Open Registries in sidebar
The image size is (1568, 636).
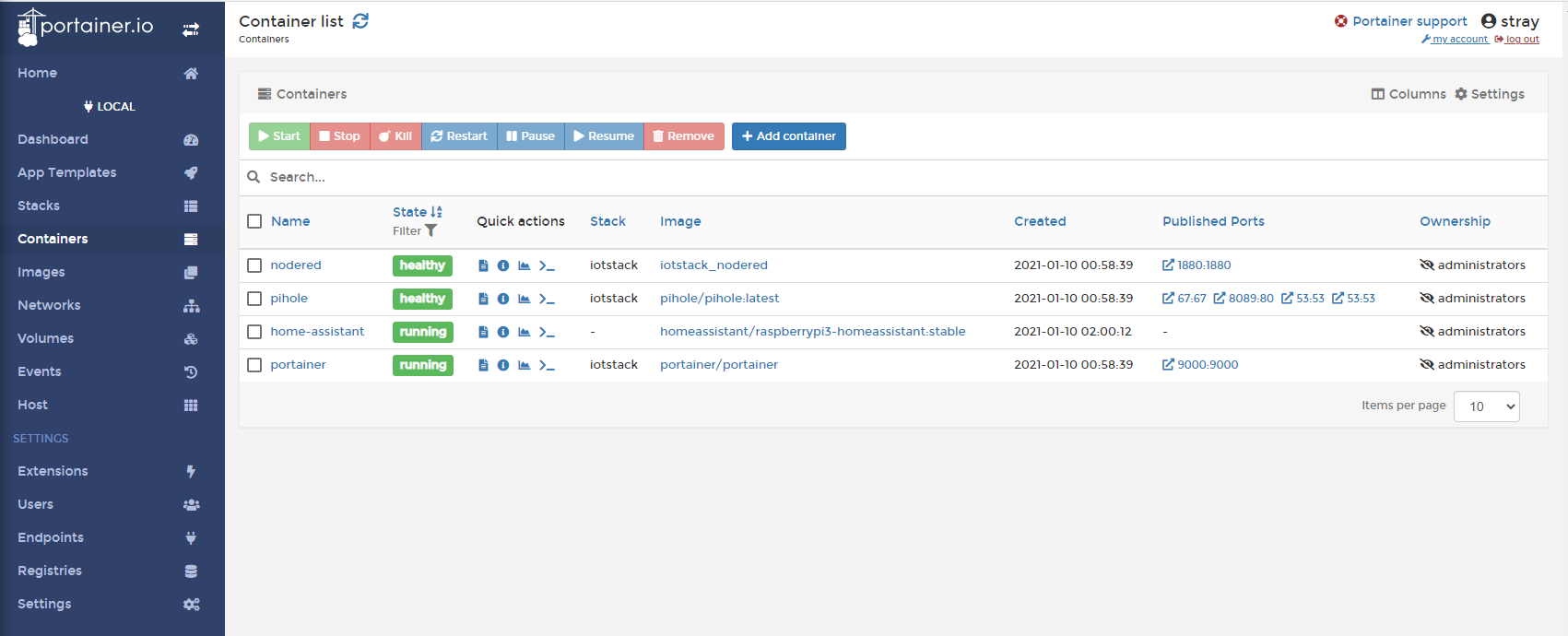point(112,571)
